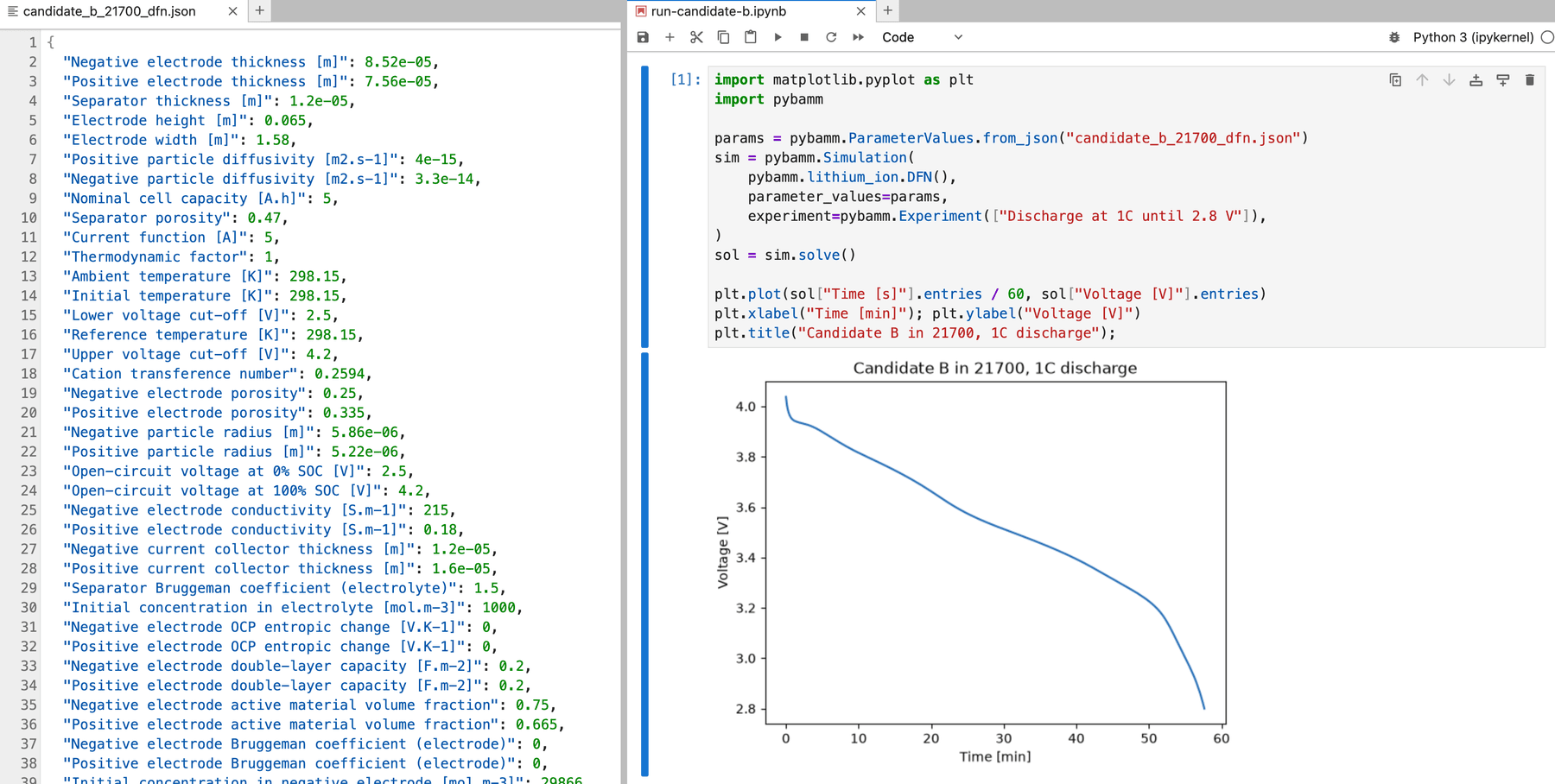
Task: Open the cell type Code dropdown
Action: 922,37
